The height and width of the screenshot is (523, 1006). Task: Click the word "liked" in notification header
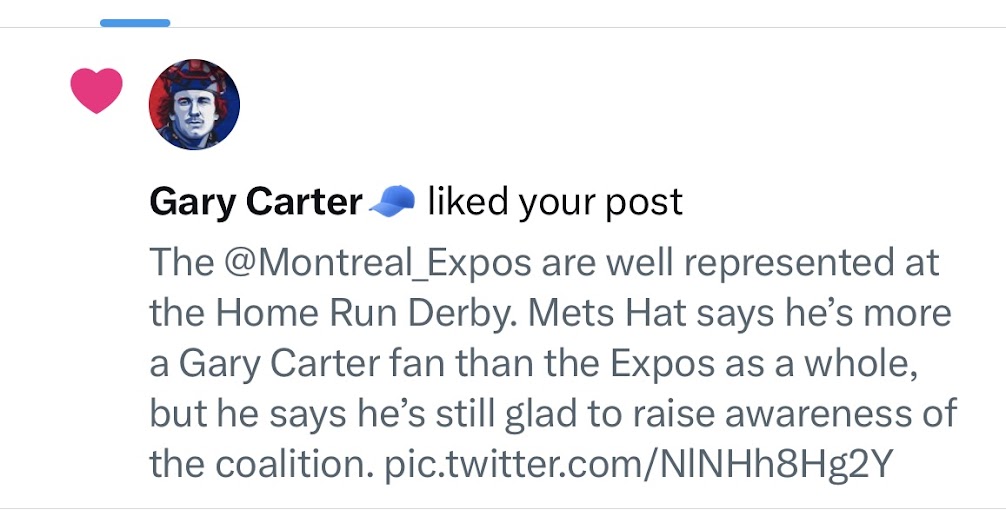469,202
